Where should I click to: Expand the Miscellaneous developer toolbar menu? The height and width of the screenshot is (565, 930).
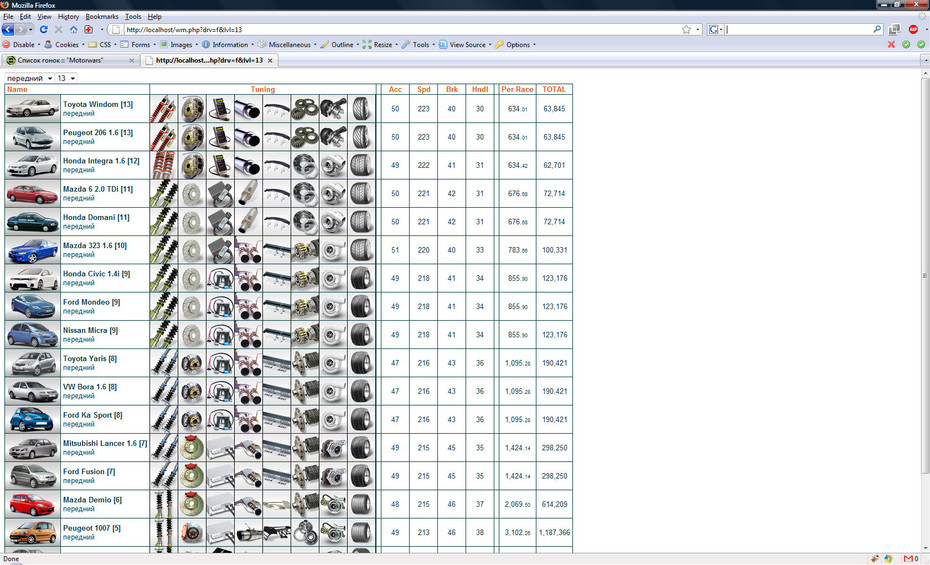[286, 44]
